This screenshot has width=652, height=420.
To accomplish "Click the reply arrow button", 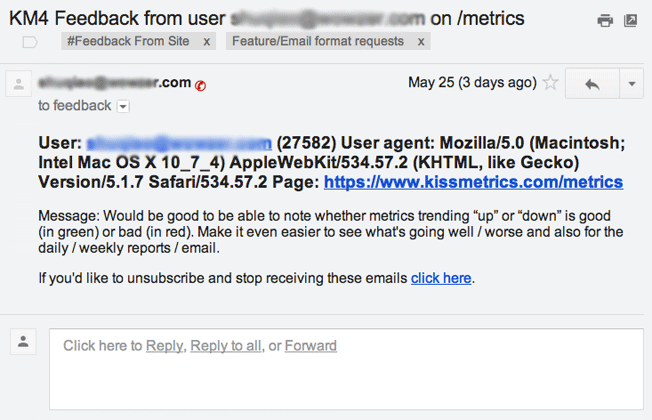I will pos(592,84).
